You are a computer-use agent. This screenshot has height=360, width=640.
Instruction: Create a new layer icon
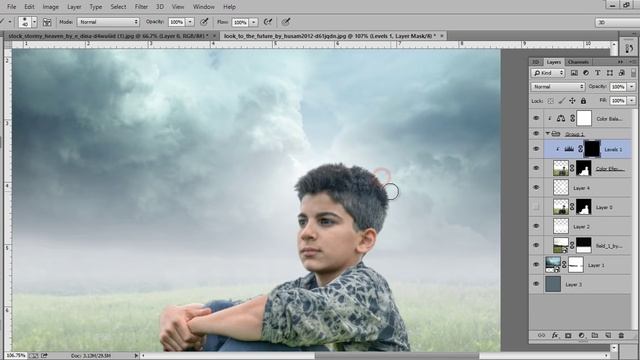(x=608, y=335)
